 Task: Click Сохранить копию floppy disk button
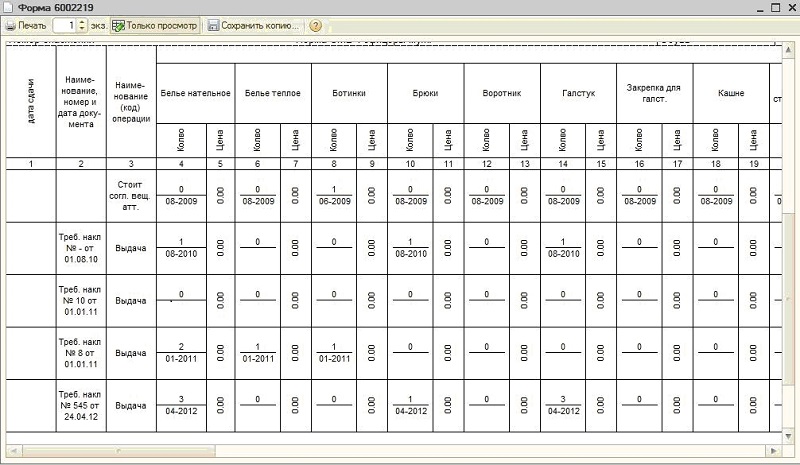254,25
